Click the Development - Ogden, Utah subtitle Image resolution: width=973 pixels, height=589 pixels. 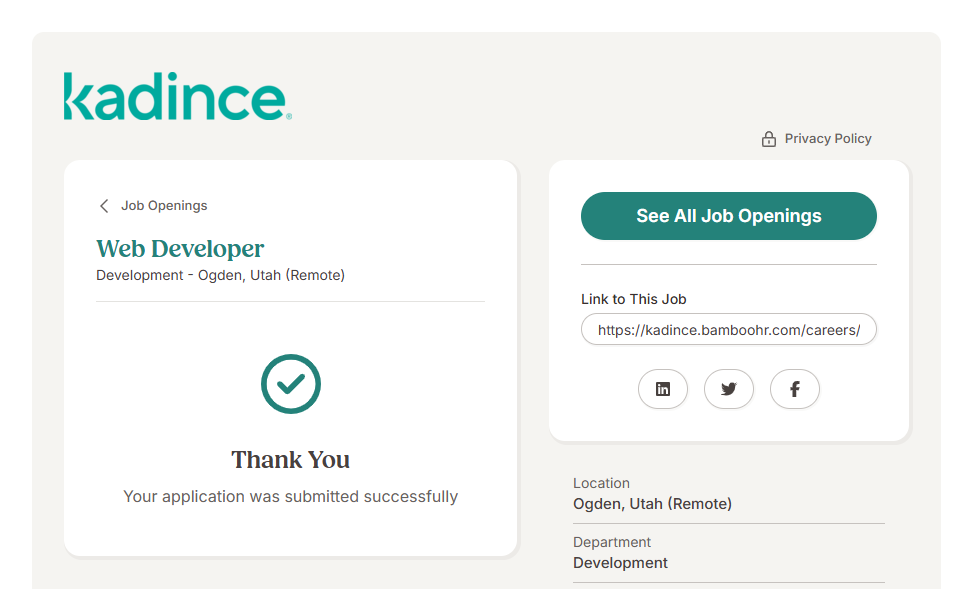coord(220,275)
